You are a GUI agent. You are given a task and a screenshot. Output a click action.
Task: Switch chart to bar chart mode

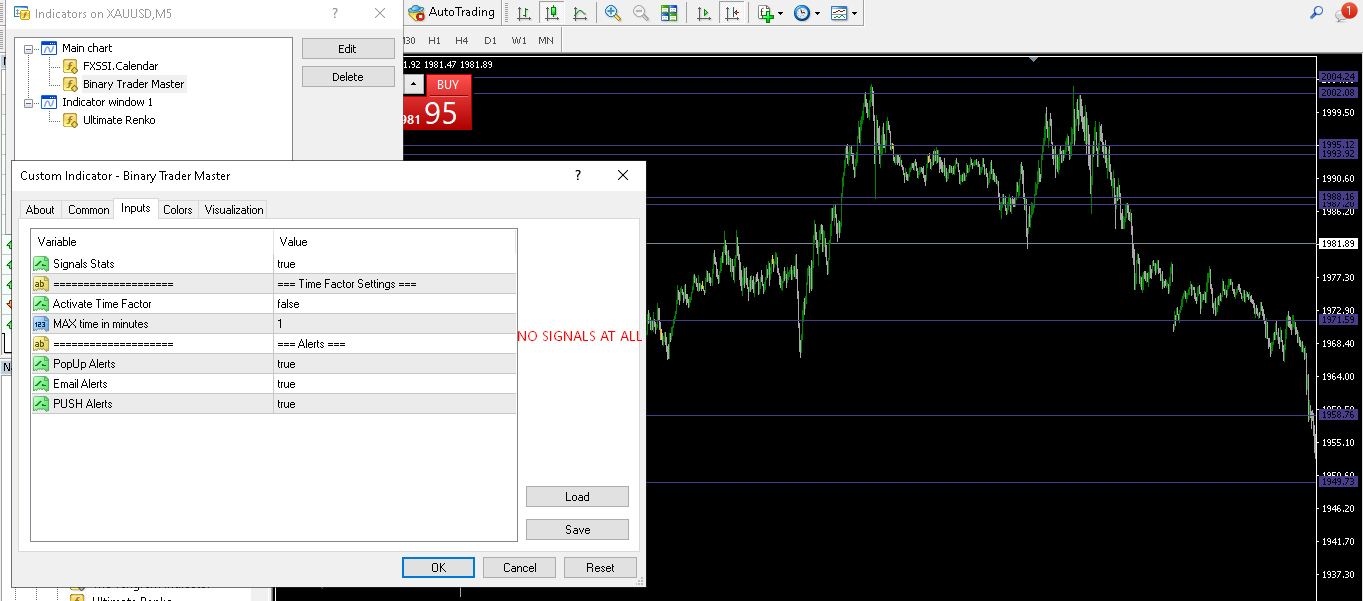click(523, 13)
